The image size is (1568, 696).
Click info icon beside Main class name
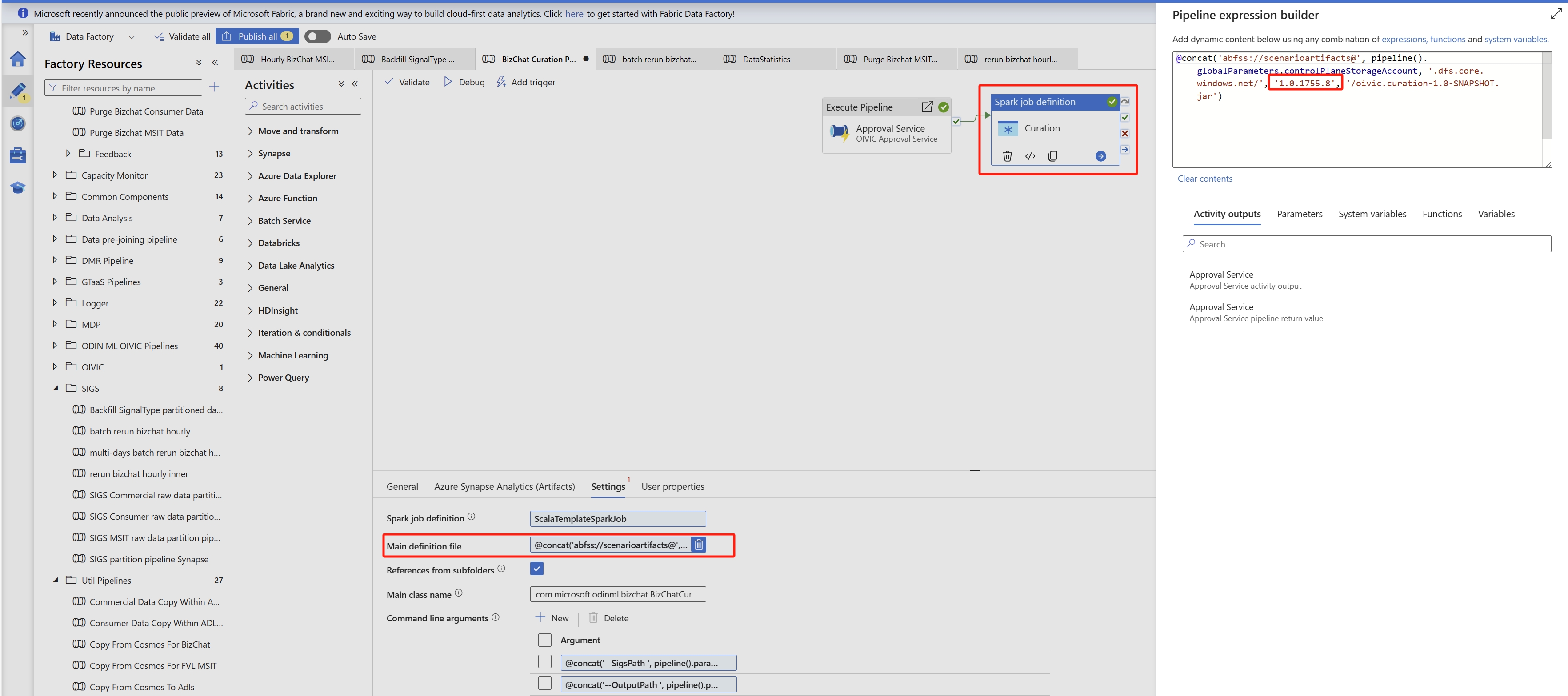[x=458, y=593]
